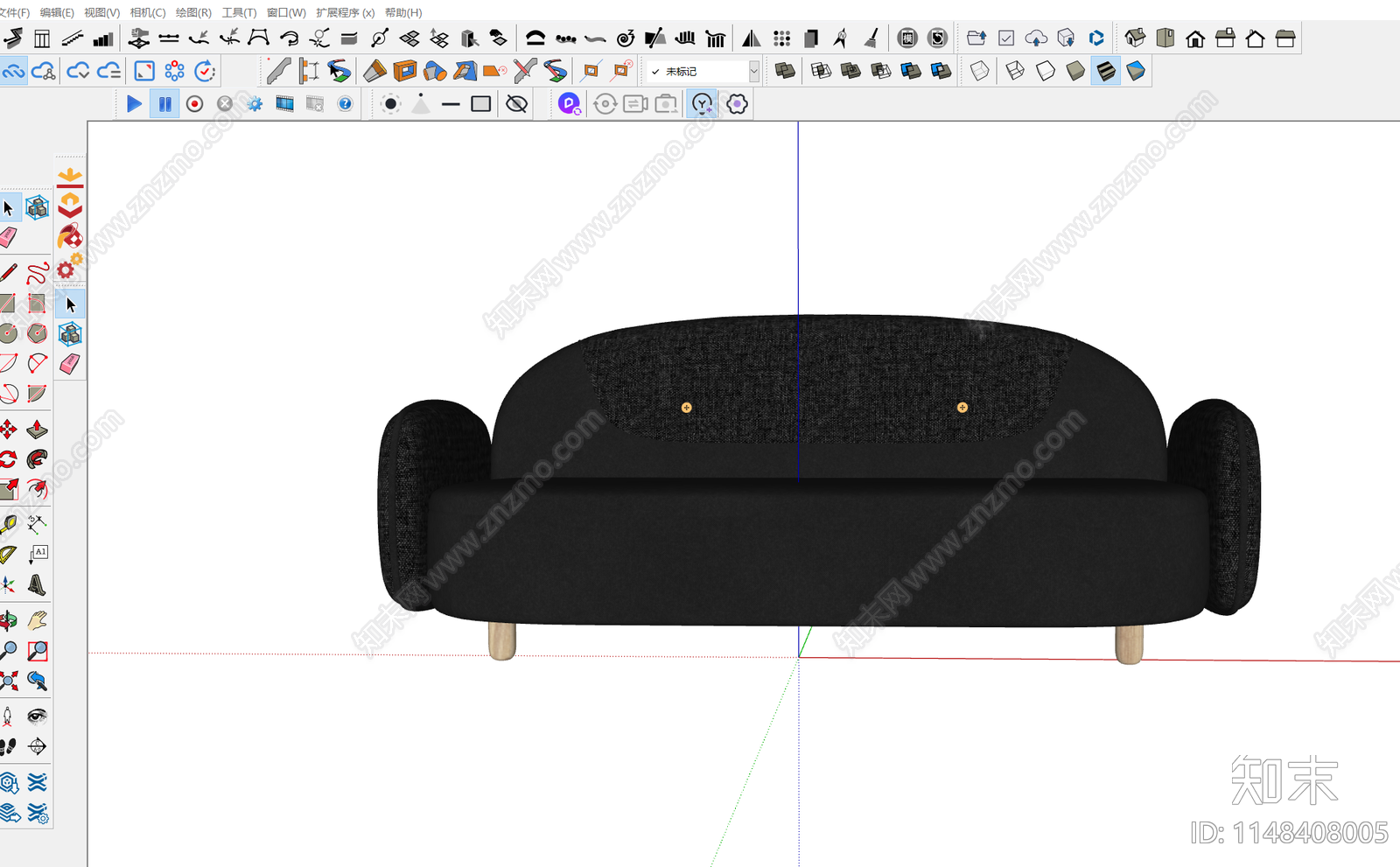Open the 扩展程序(x) menu
The image size is (1400, 867).
(345, 12)
